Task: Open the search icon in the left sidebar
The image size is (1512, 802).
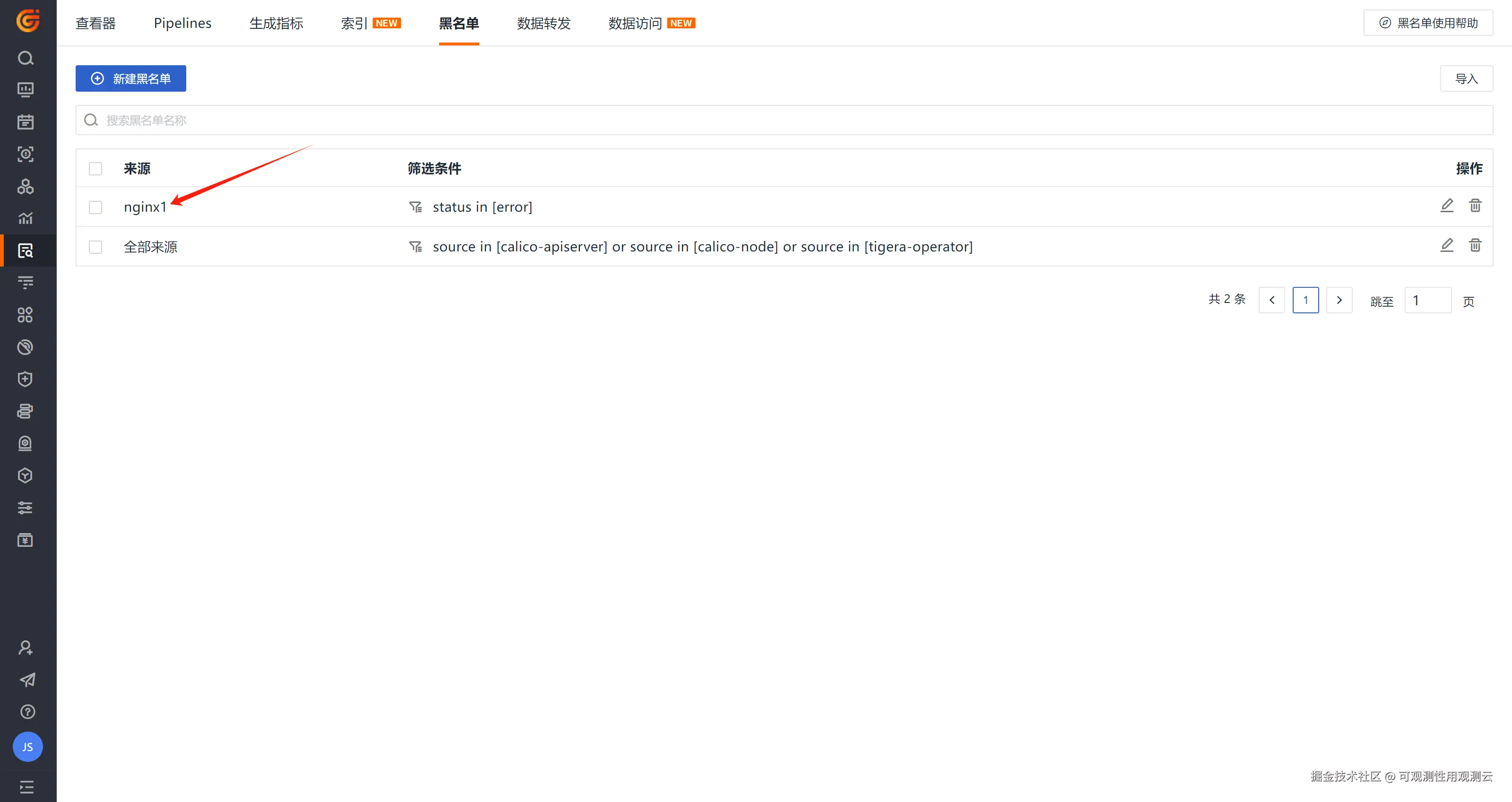Action: click(x=26, y=58)
